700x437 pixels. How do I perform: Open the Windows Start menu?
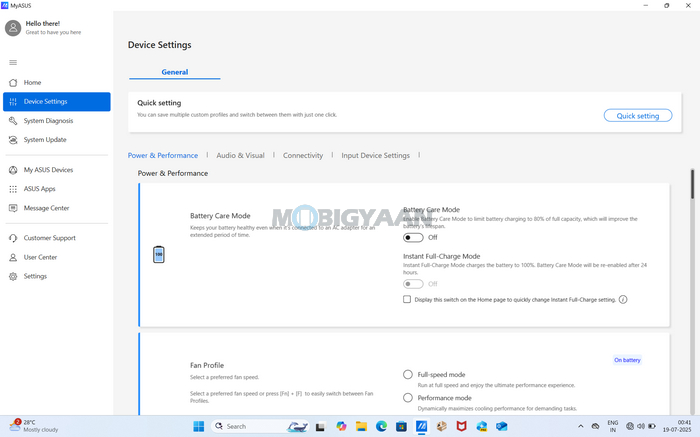coord(199,426)
